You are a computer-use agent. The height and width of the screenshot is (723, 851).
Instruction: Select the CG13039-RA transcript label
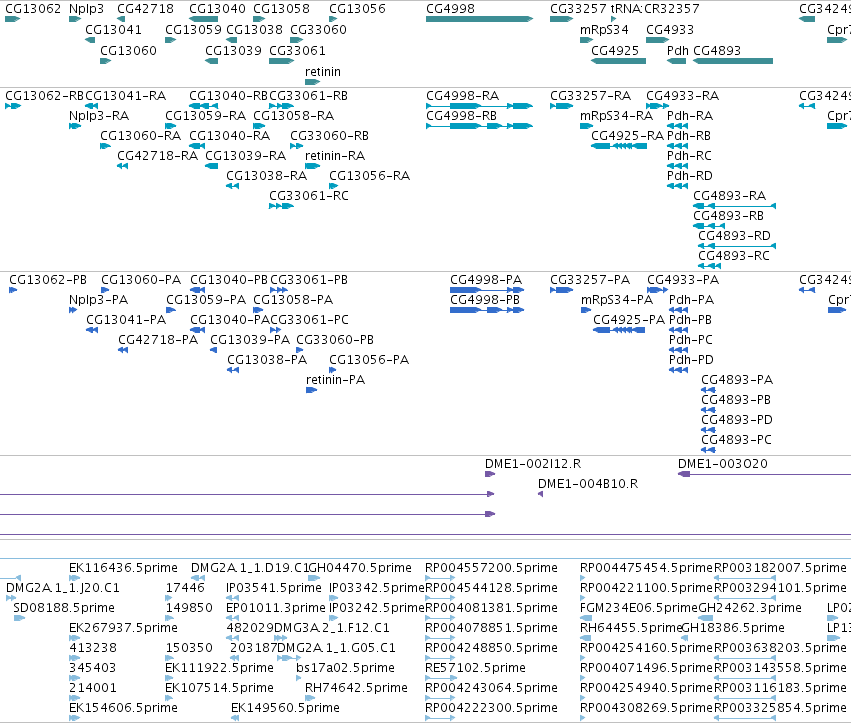coord(245,156)
